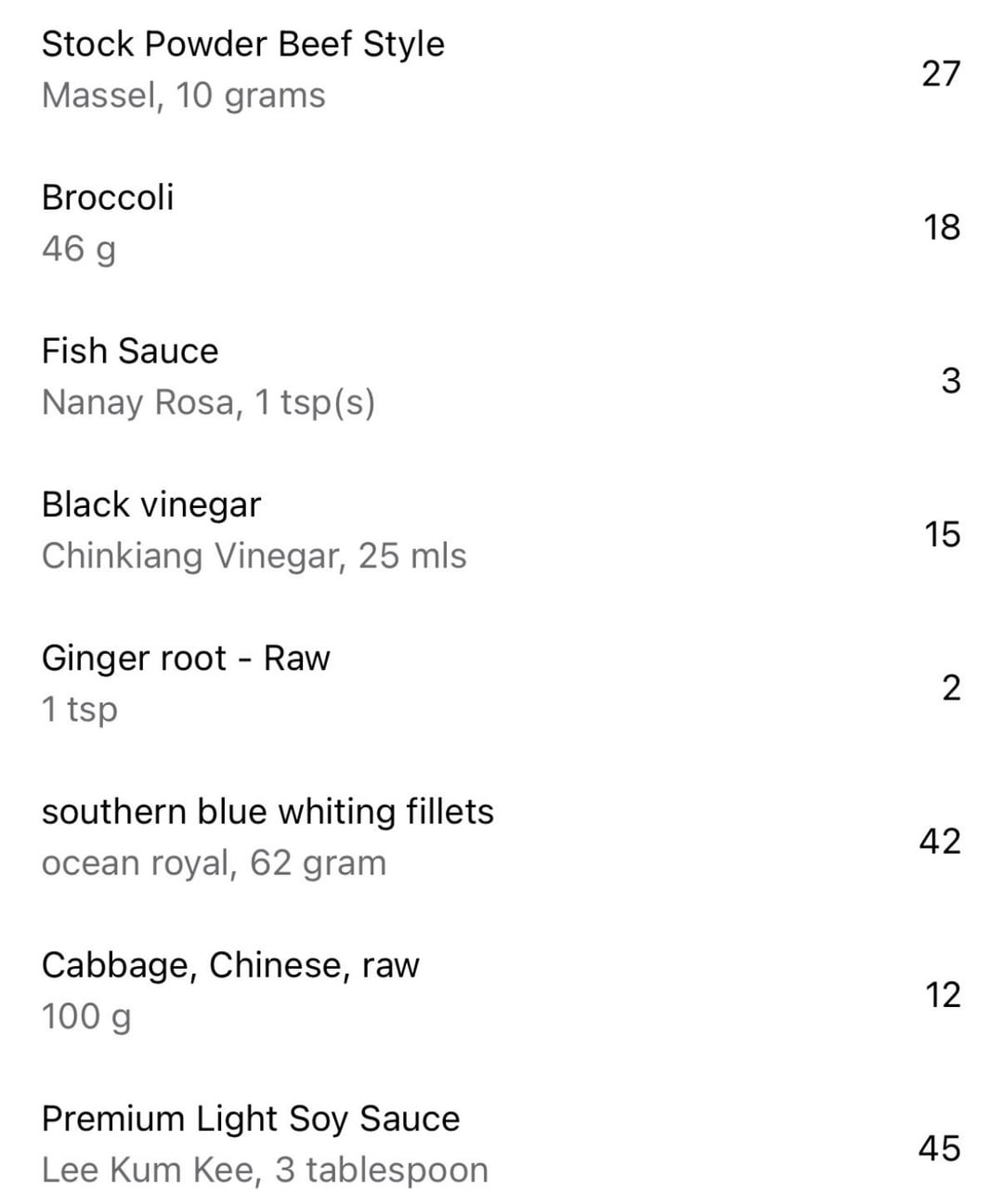Viewport: 1003px width, 1204px height.
Task: Open the Ginger root - Raw entry
Action: (186, 658)
